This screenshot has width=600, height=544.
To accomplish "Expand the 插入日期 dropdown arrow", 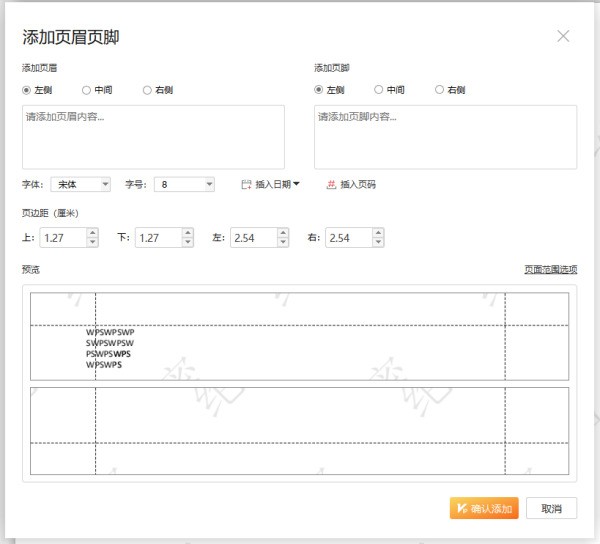I will tap(296, 184).
